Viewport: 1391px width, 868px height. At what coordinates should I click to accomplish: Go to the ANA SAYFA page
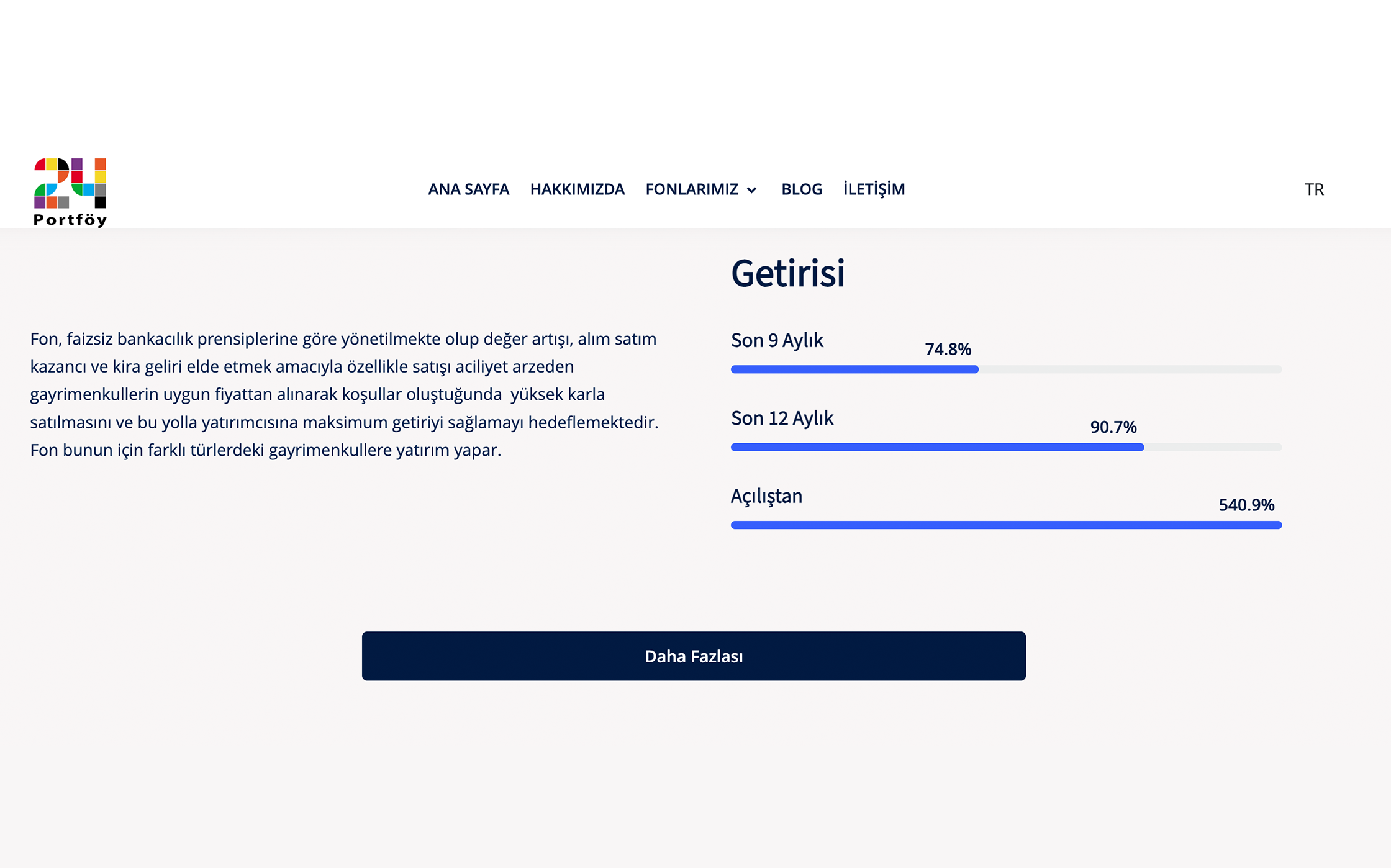point(468,189)
